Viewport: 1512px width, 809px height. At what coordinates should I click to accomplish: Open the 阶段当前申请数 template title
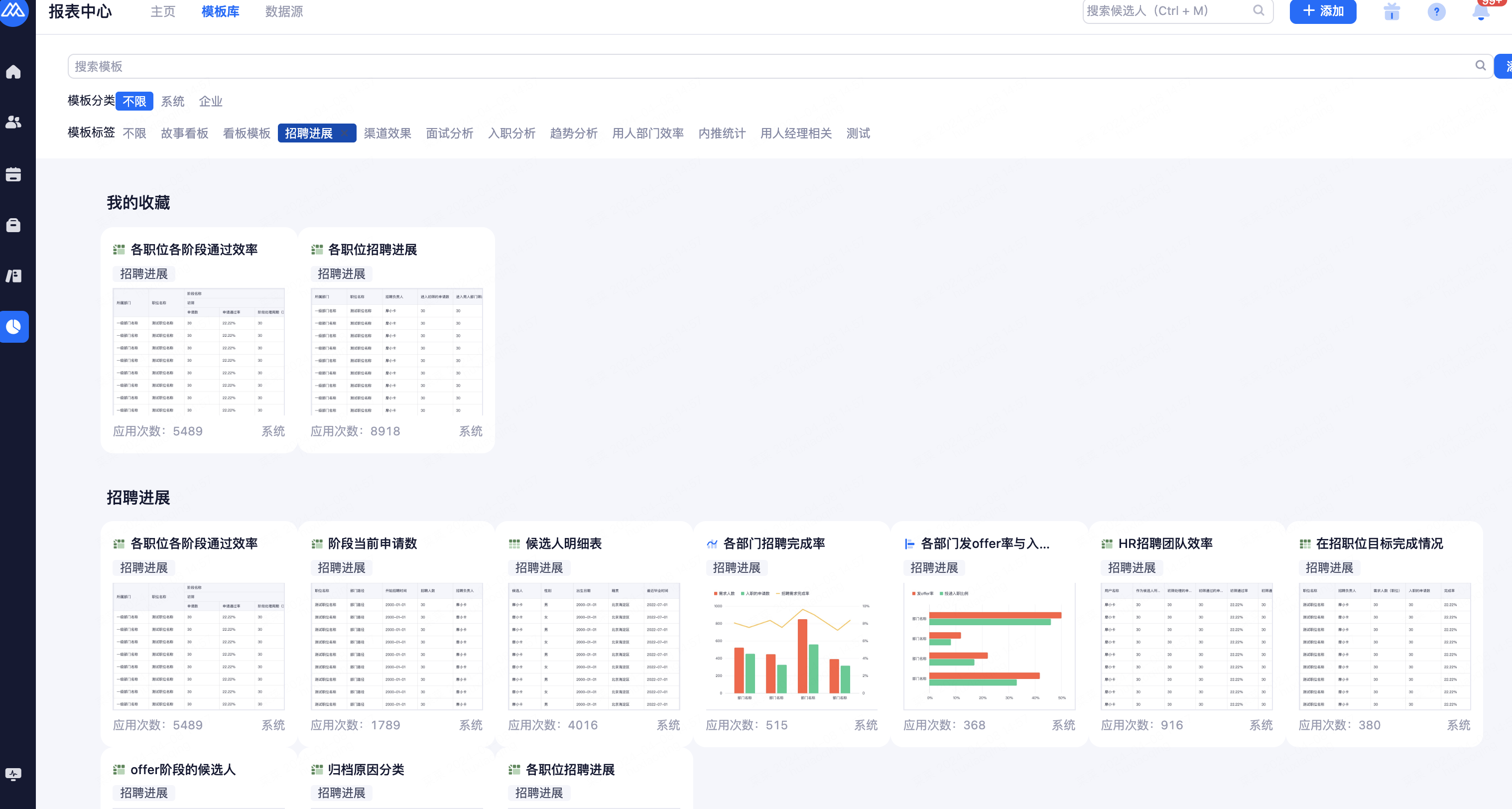(x=373, y=543)
